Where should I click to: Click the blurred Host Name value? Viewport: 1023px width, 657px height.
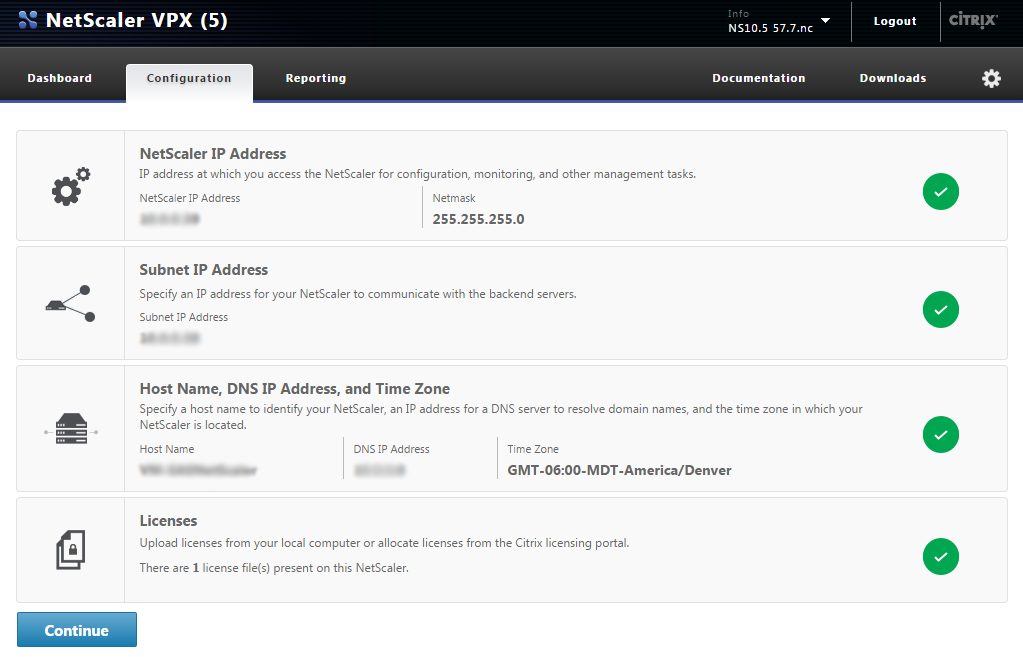[198, 470]
